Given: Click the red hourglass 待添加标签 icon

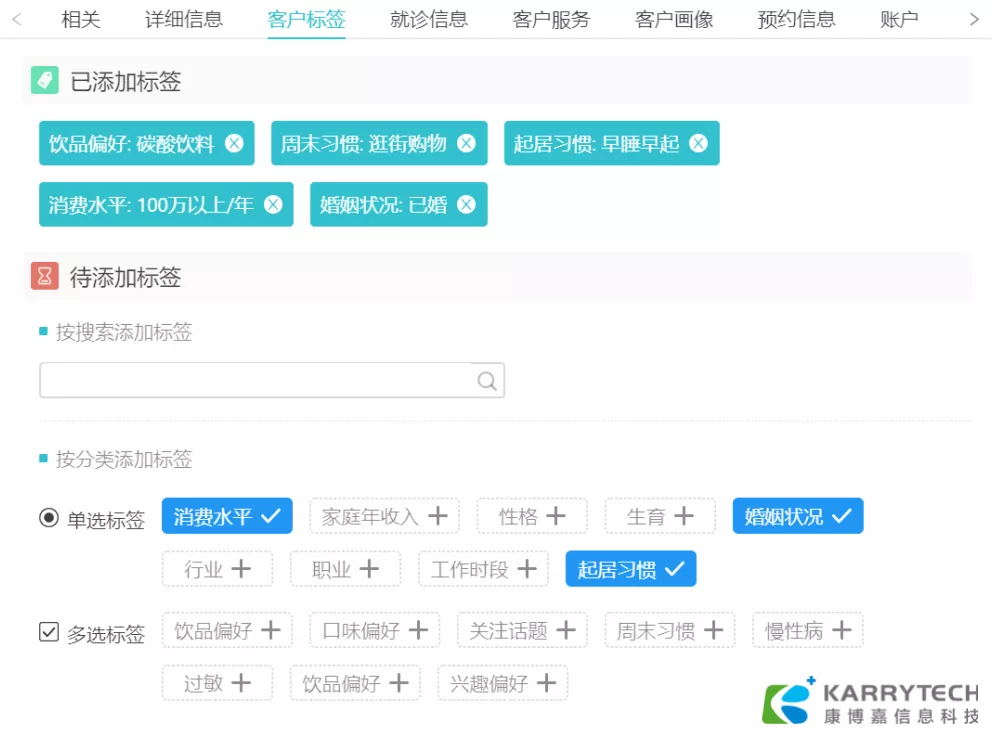Looking at the screenshot, I should 45,276.
